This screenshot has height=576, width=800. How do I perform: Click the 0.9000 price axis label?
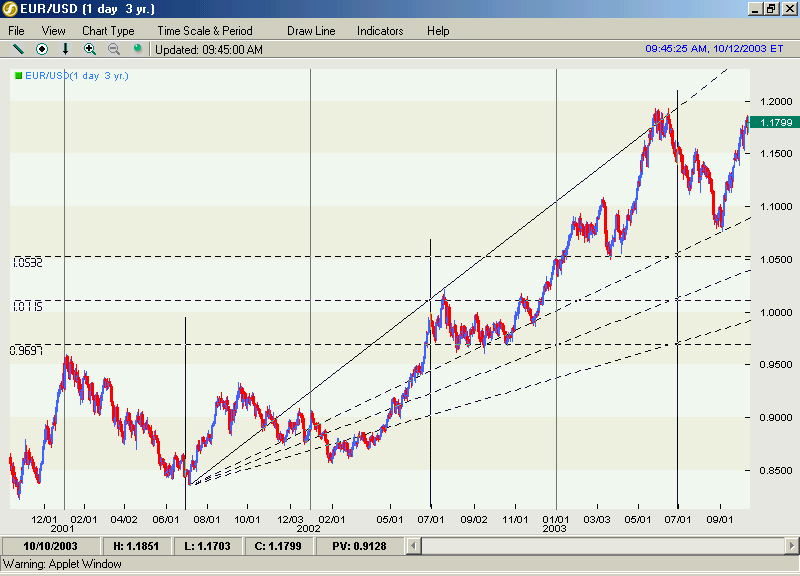(776, 418)
